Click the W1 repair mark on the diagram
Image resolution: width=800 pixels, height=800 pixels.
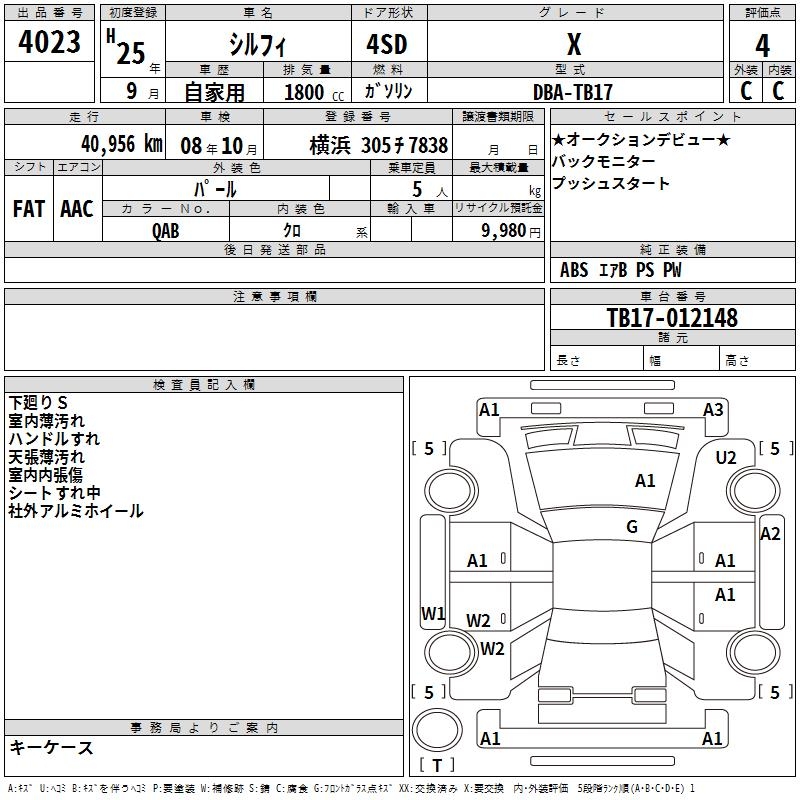433,613
